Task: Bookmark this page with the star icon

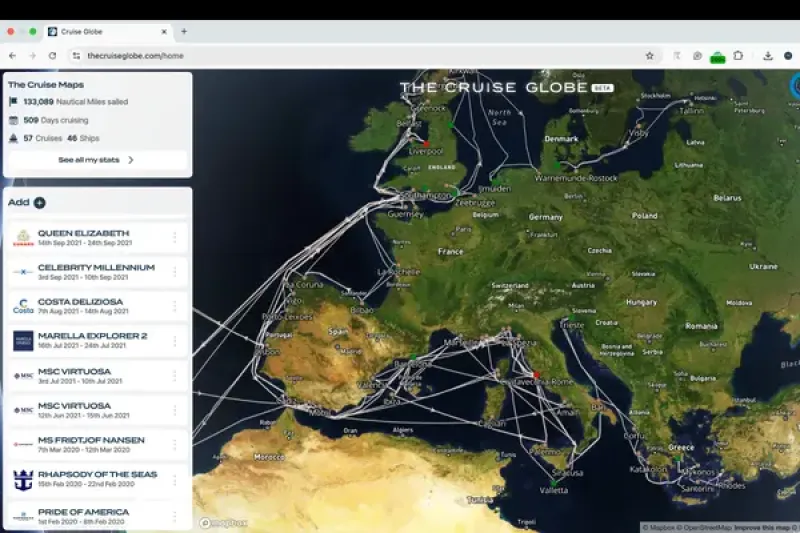Action: (x=649, y=56)
